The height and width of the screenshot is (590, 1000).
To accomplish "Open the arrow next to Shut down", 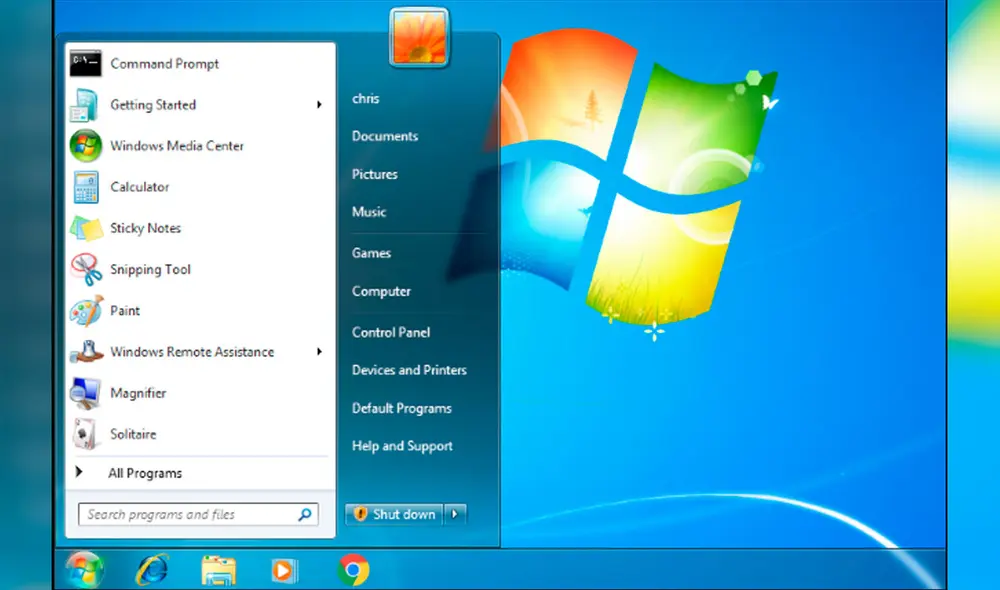I will point(456,514).
